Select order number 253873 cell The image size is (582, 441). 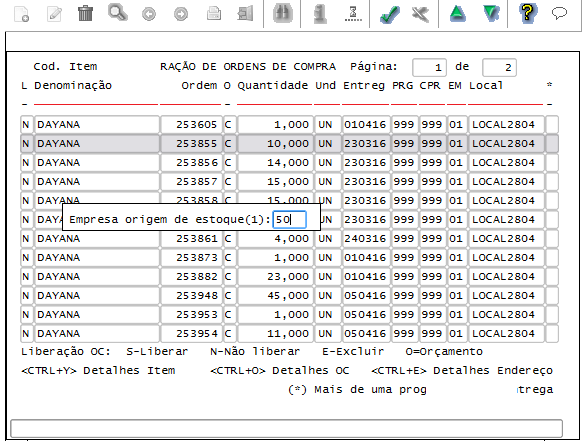(191, 257)
